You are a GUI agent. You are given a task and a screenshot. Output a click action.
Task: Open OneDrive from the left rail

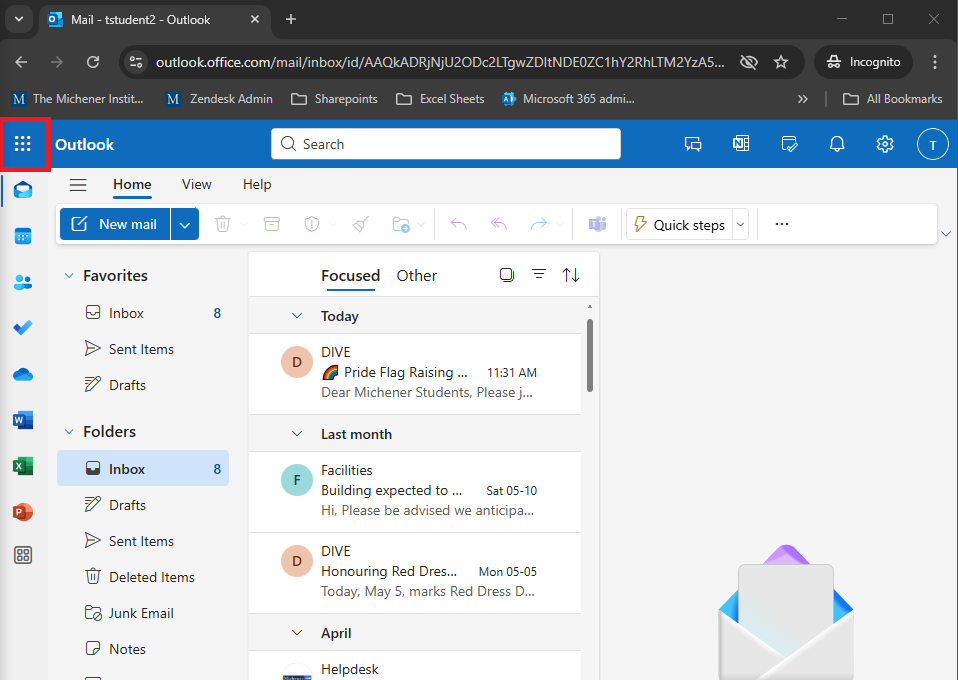[23, 374]
